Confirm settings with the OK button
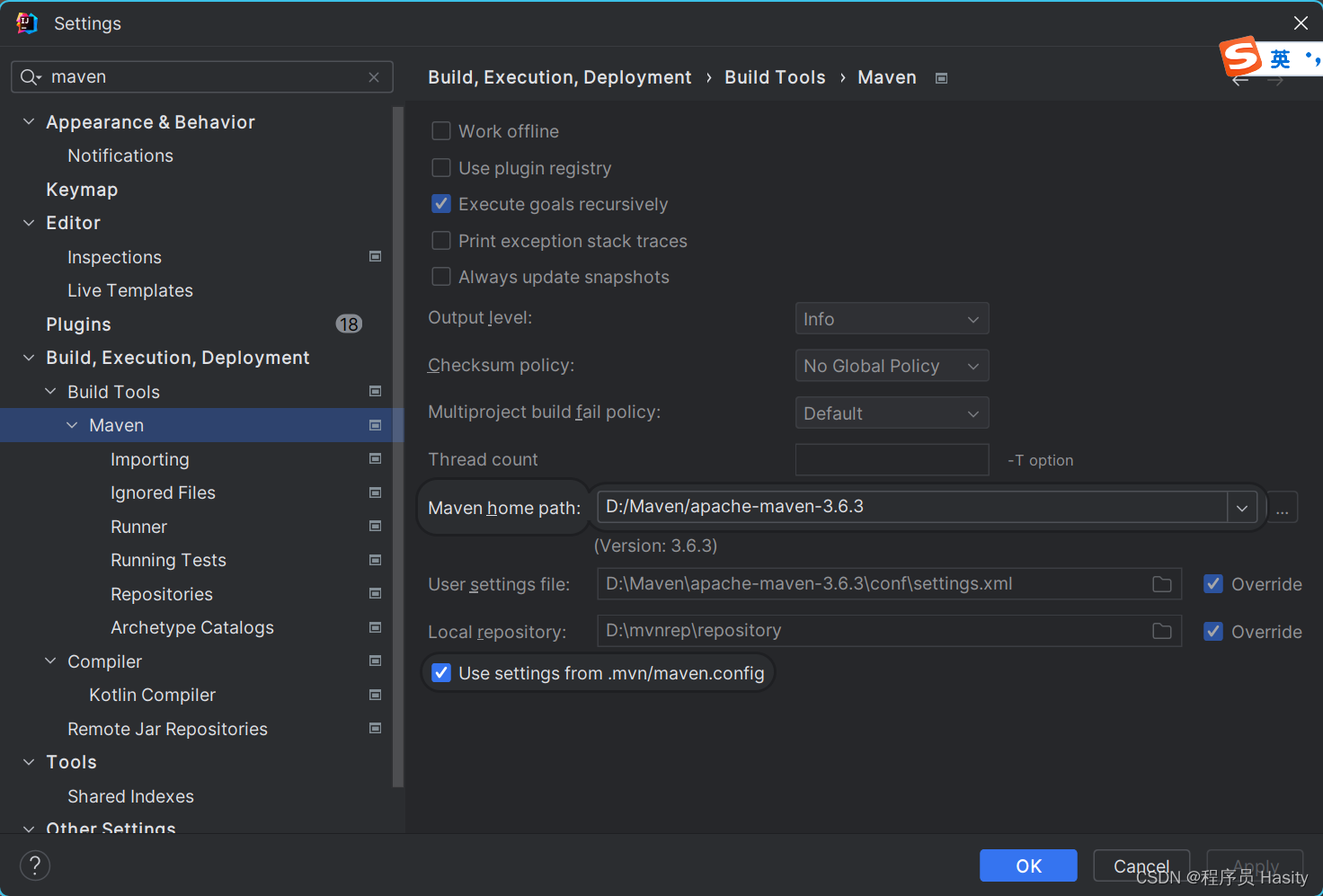 point(1028,865)
